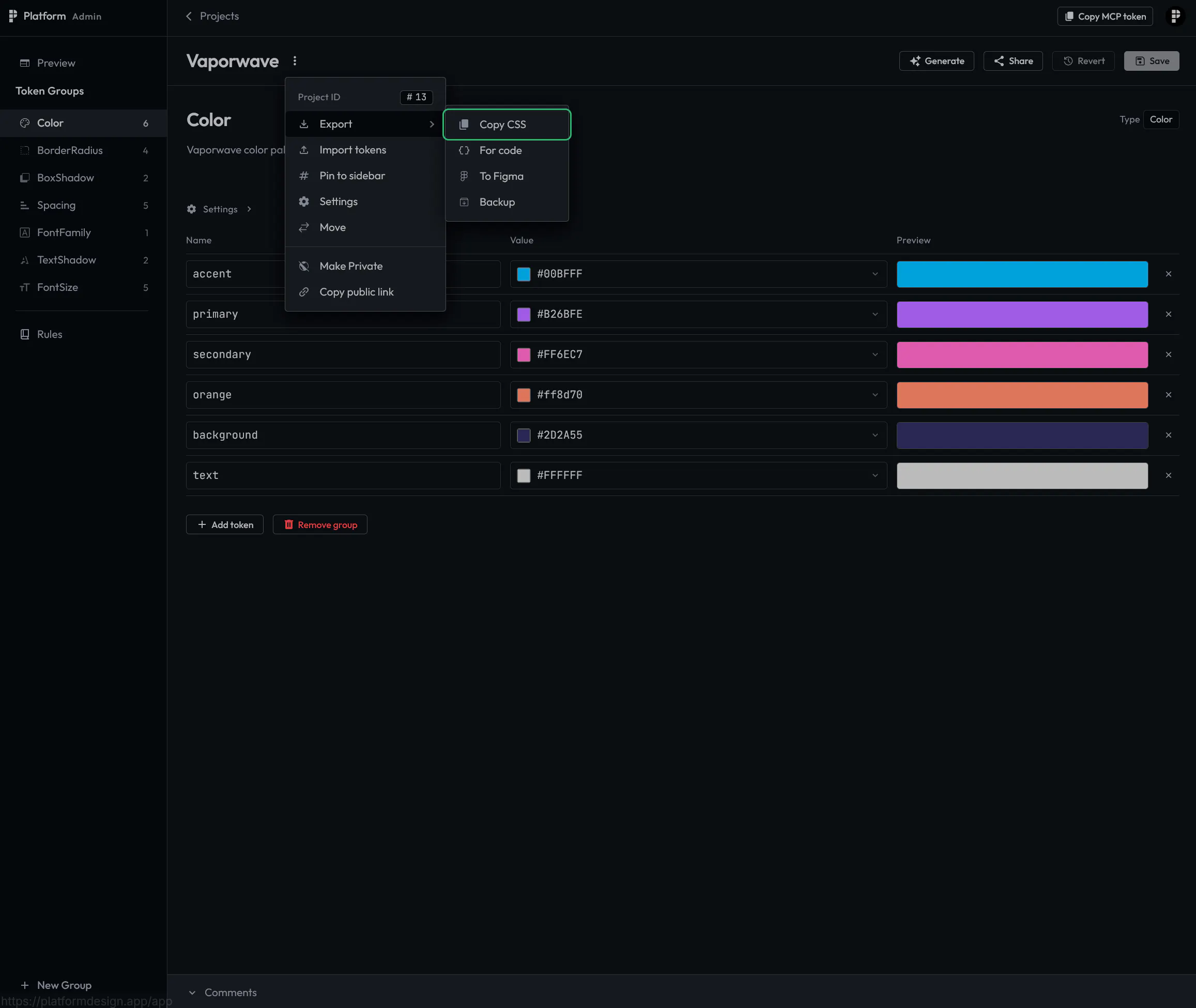Click the text name input field
1196x1008 pixels.
click(343, 475)
